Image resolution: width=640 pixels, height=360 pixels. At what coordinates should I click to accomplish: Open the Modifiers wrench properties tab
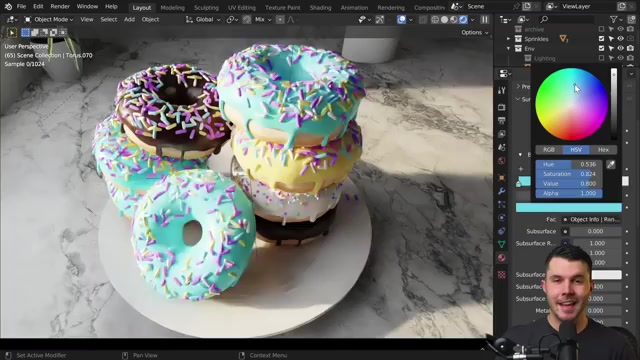pyautogui.click(x=502, y=191)
